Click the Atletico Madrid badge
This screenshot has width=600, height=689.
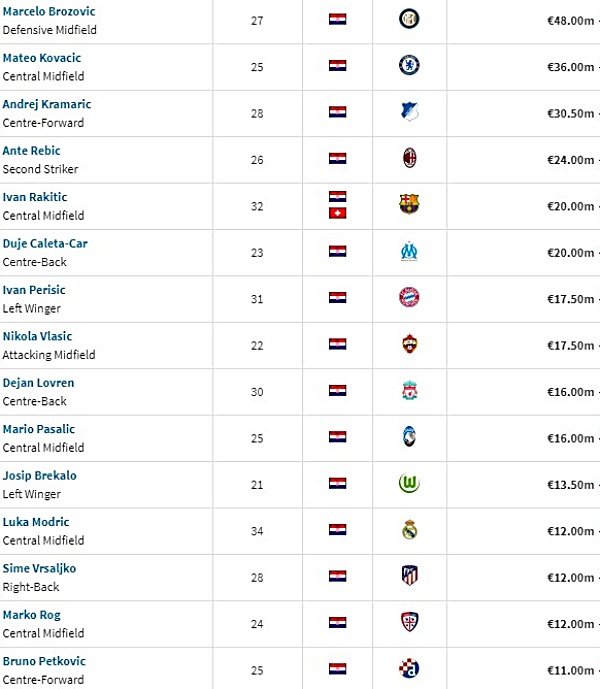[x=409, y=576]
